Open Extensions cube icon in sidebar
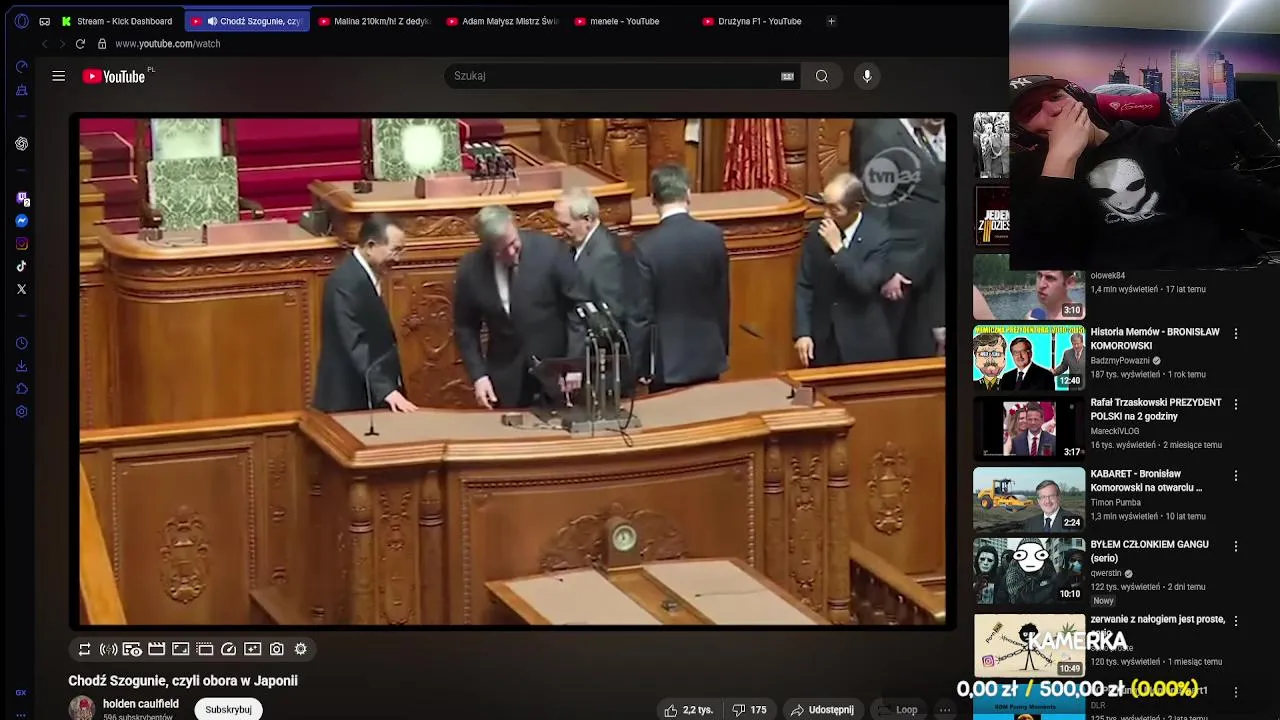The width and height of the screenshot is (1280, 720). point(21,389)
